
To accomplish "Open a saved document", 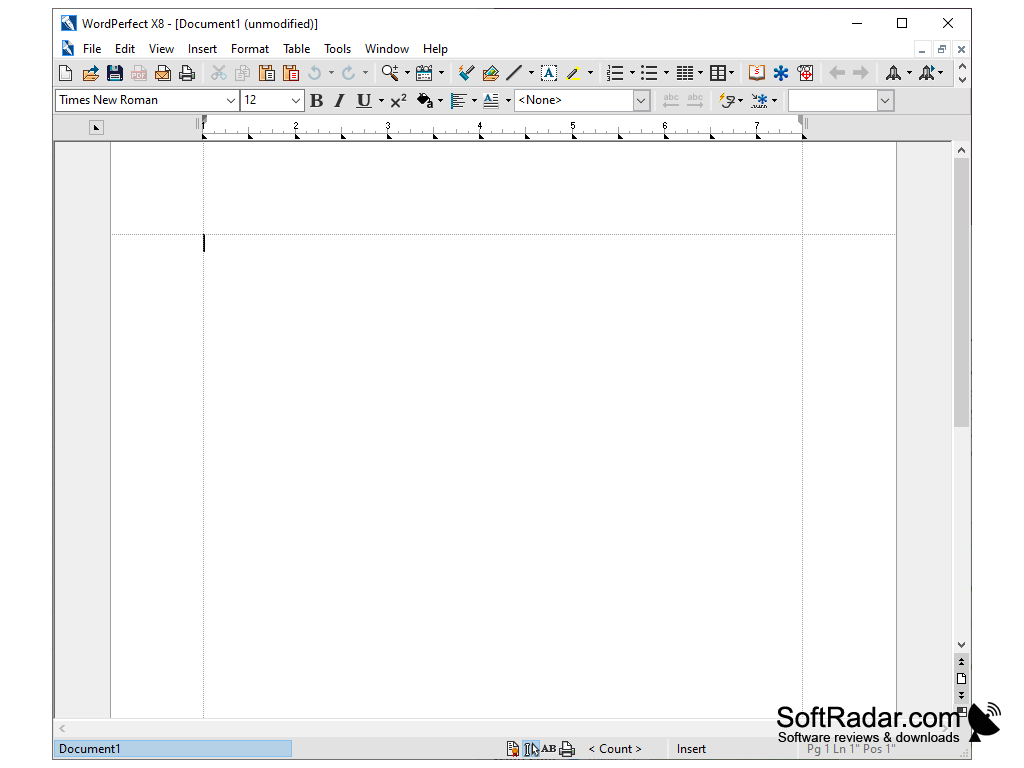I will (x=89, y=72).
